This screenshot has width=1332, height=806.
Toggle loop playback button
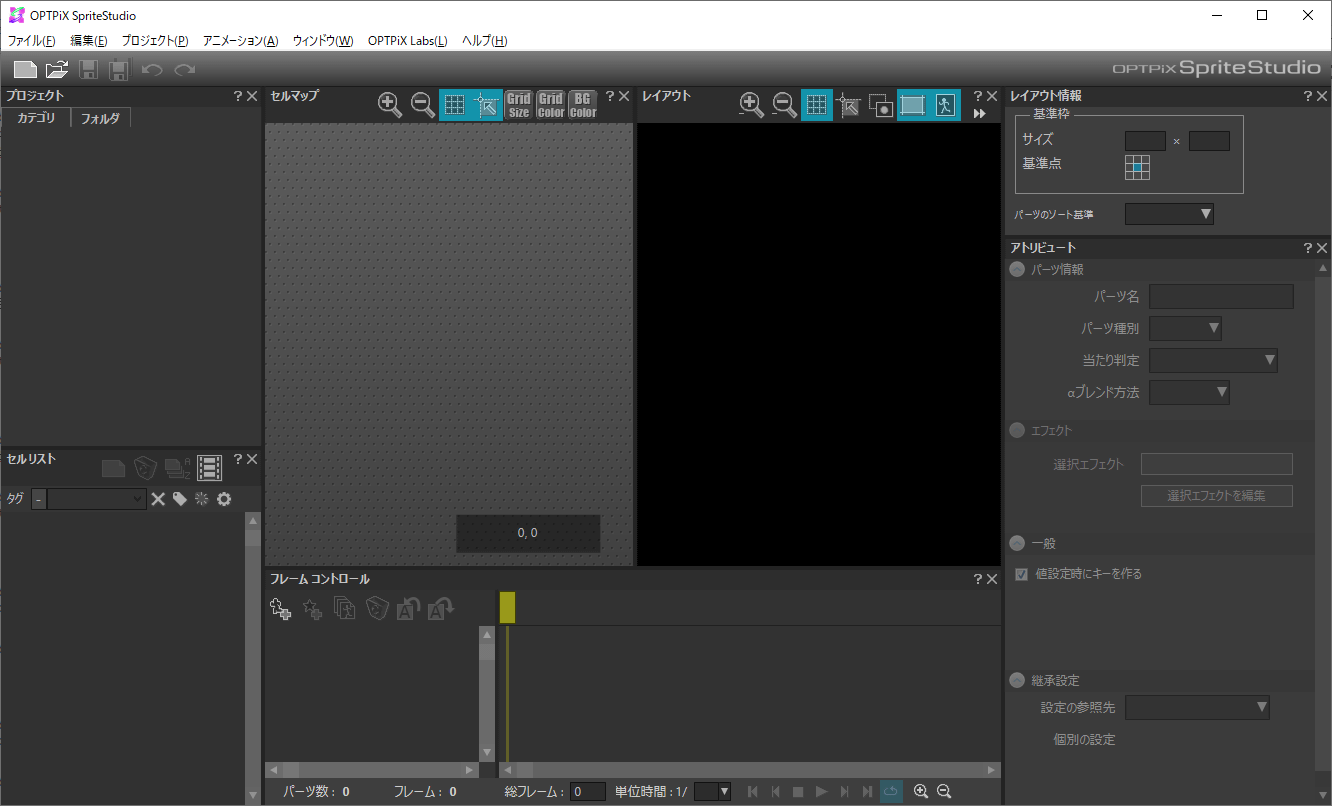pyautogui.click(x=891, y=792)
